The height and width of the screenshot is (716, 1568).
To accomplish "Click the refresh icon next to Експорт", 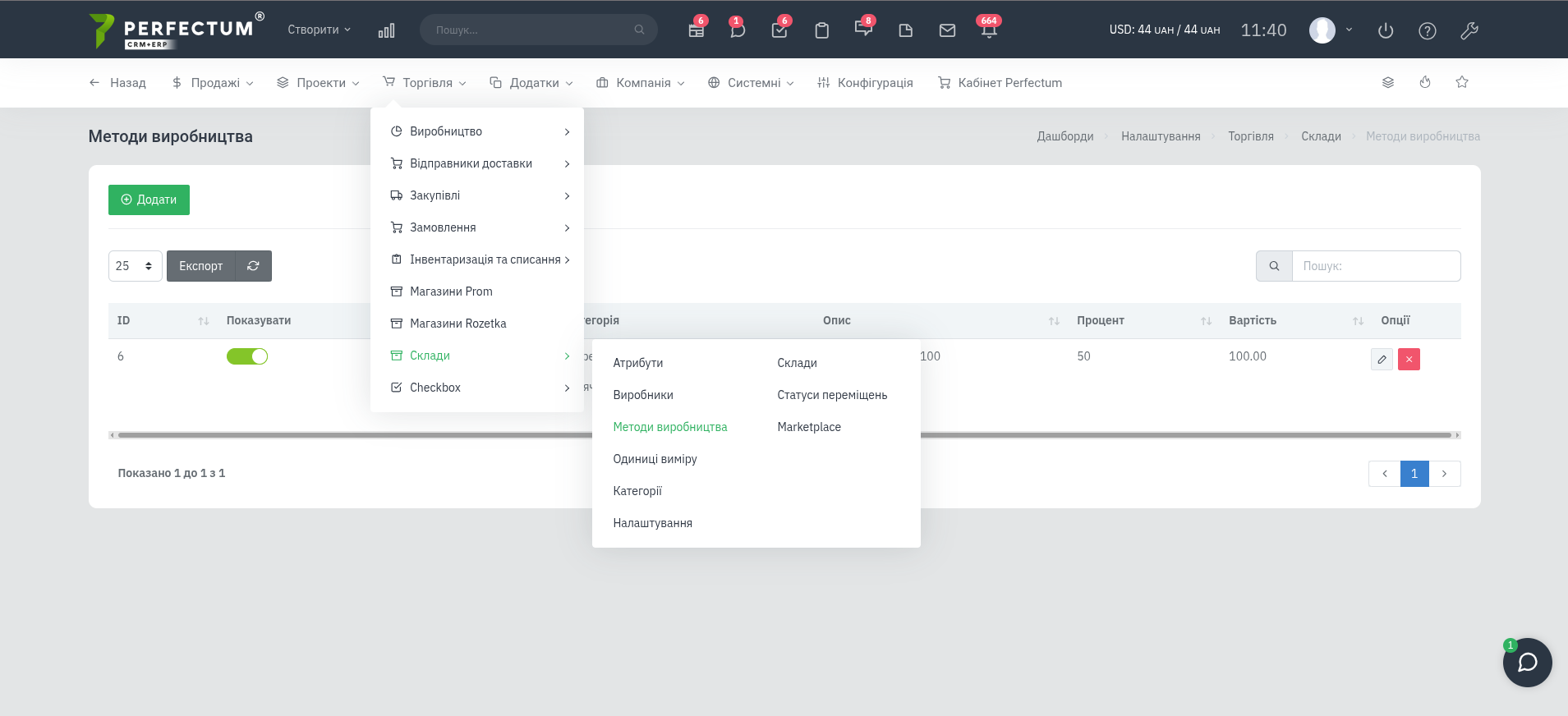I will tap(253, 266).
